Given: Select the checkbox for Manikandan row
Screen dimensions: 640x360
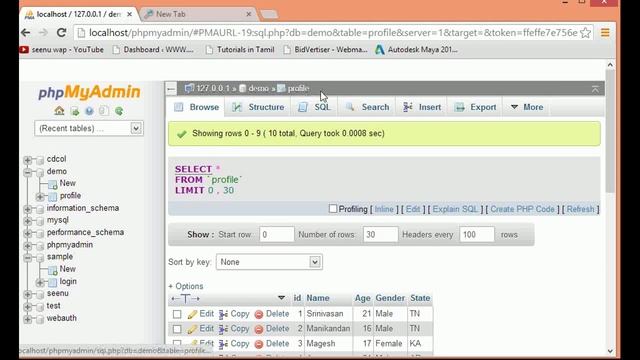Looking at the screenshot, I should [177, 329].
